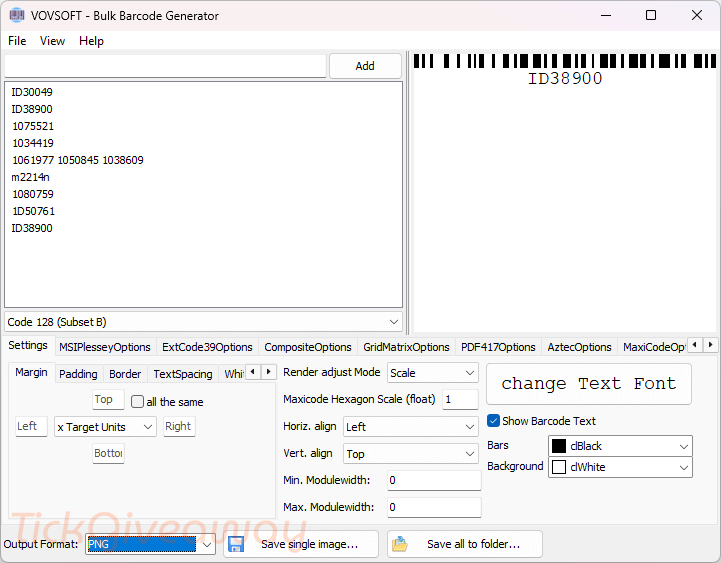
Task: Open the CompositeOptions tab
Action: pos(308,347)
